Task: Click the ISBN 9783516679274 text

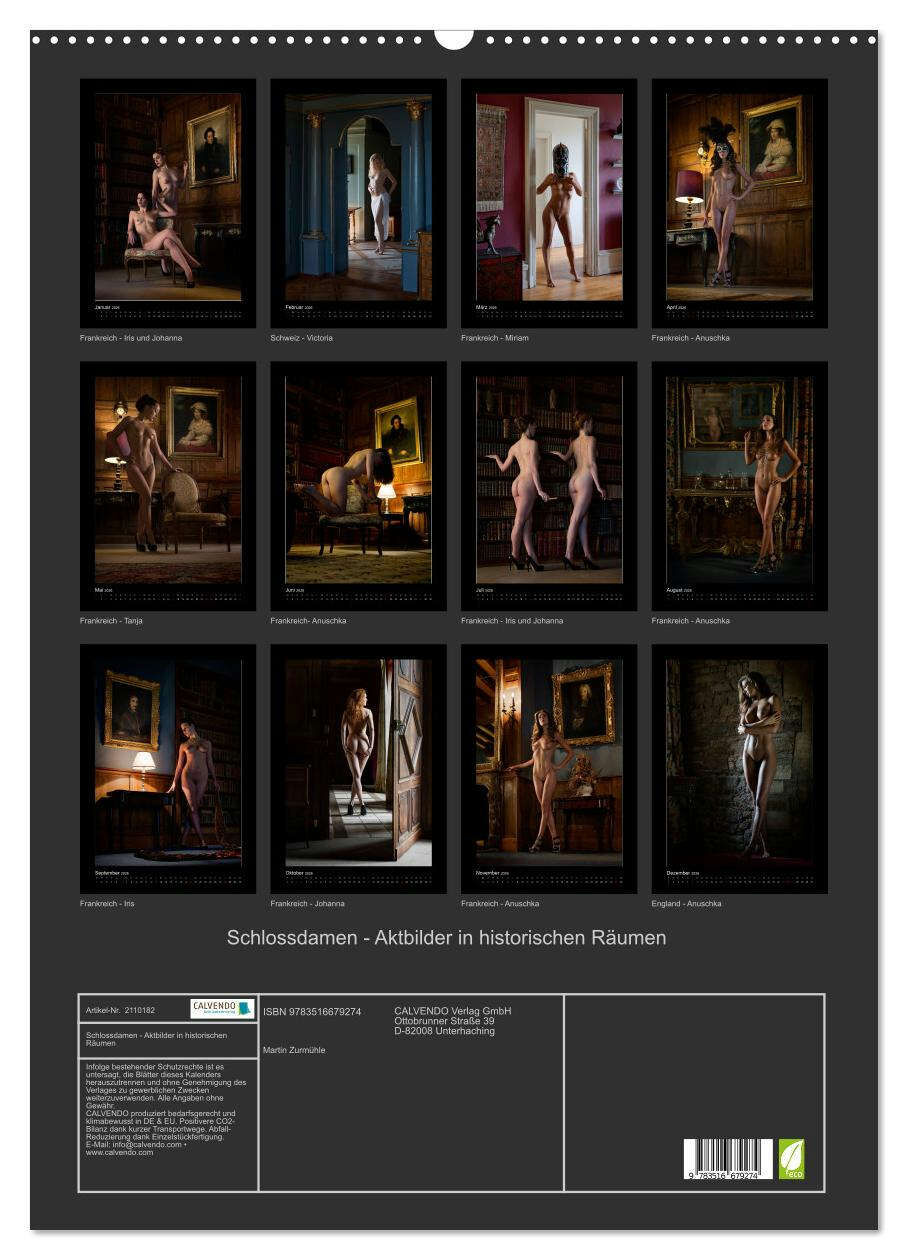Action: (x=312, y=1012)
